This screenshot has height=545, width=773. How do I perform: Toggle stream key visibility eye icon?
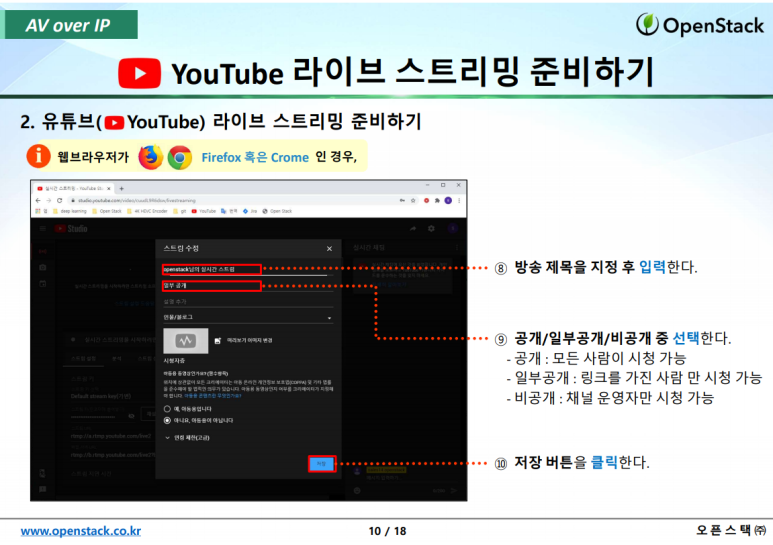point(131,416)
